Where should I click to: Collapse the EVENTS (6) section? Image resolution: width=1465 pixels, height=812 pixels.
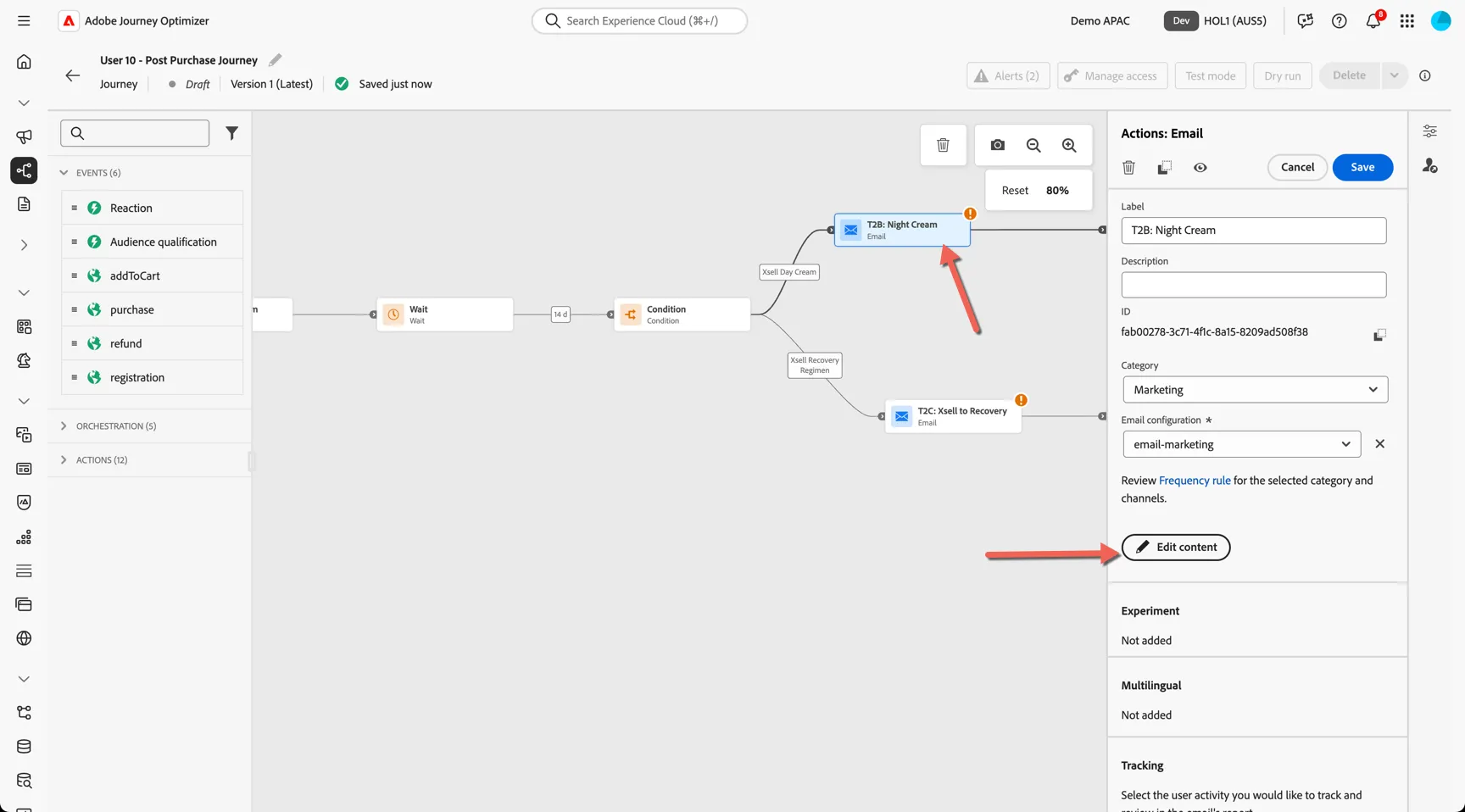pos(64,173)
